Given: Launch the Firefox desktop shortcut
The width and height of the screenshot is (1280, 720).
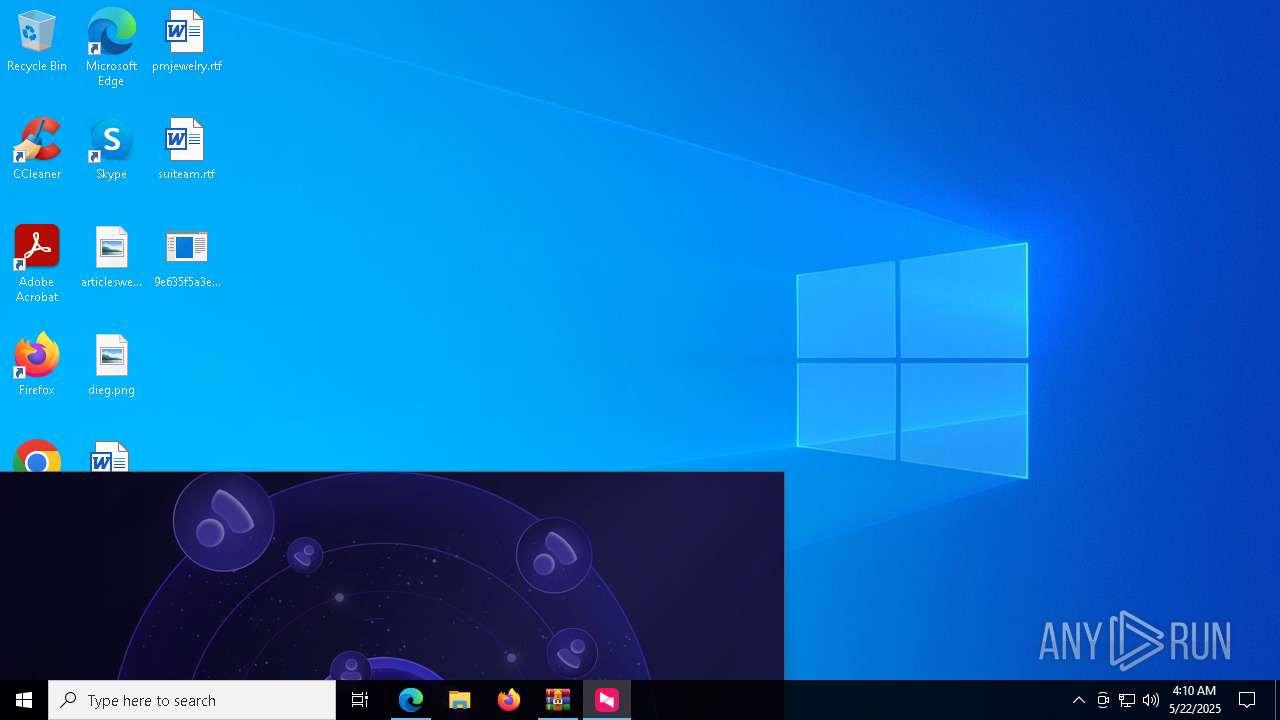Looking at the screenshot, I should tap(37, 365).
